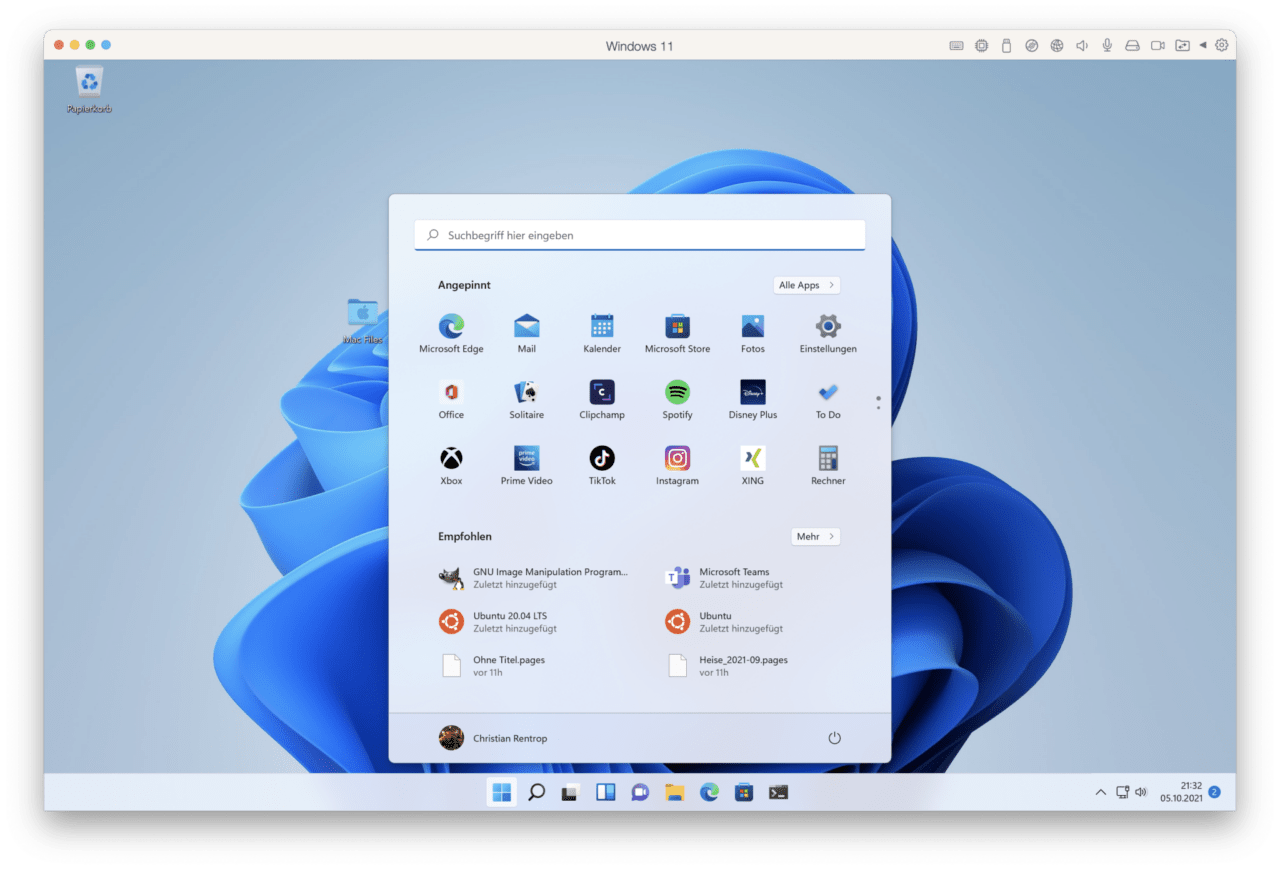The image size is (1280, 869).
Task: Open the power options button
Action: click(835, 738)
